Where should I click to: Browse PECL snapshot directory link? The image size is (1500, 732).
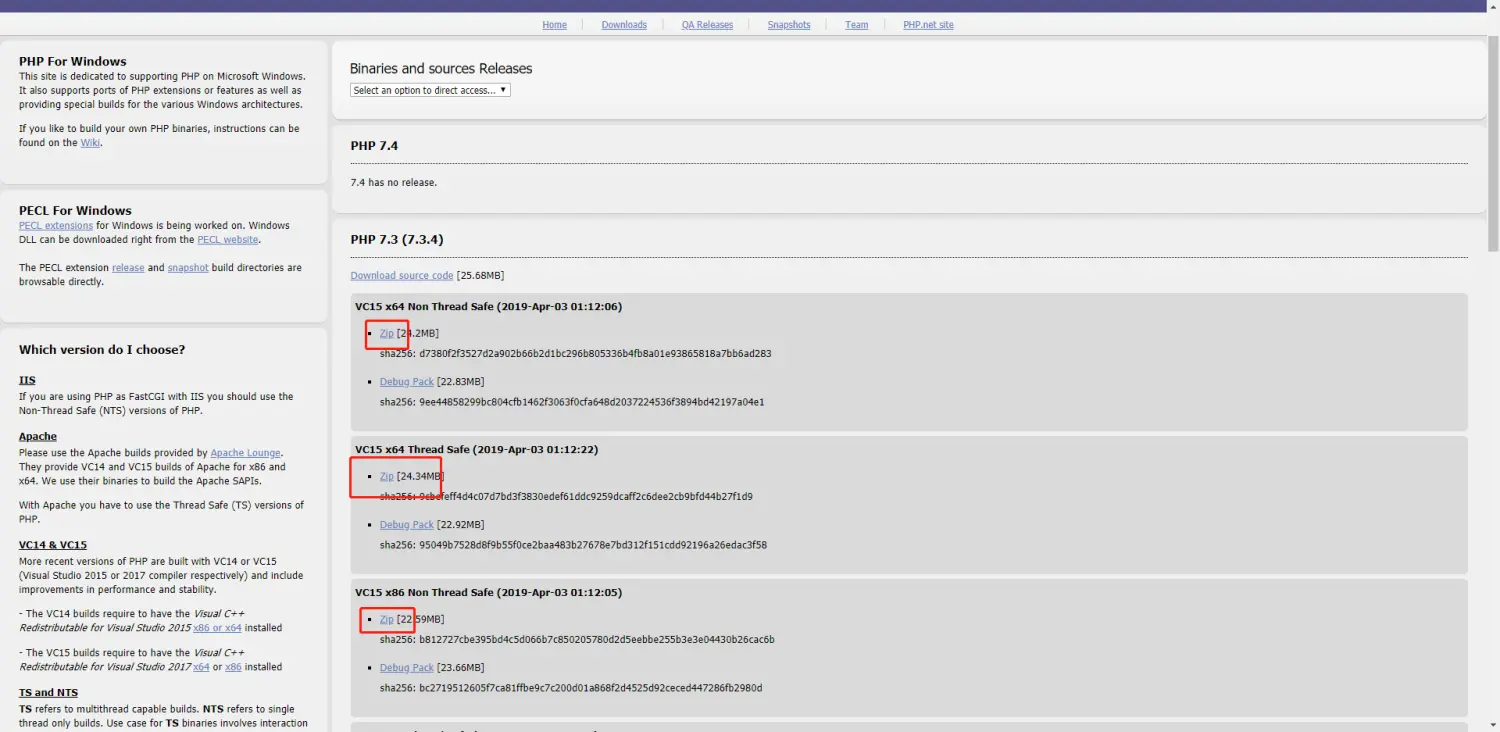(x=188, y=268)
